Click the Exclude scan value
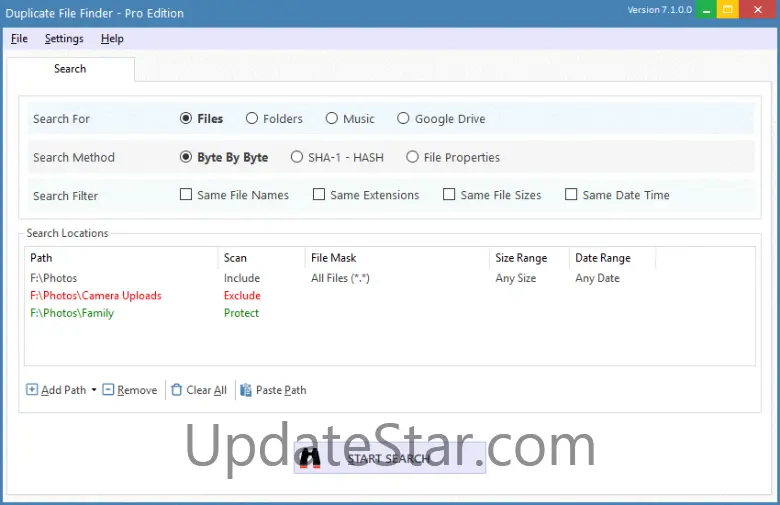780x505 pixels. (242, 296)
